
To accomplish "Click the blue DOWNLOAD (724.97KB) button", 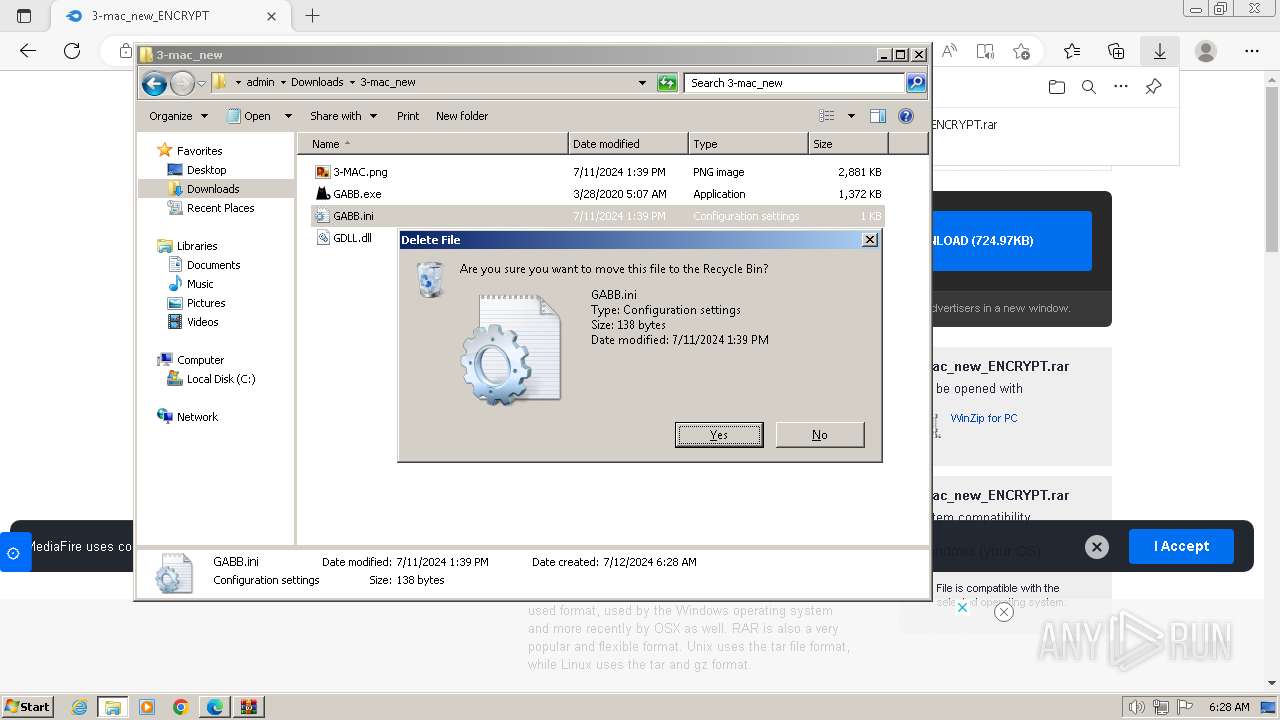I will 1011,241.
